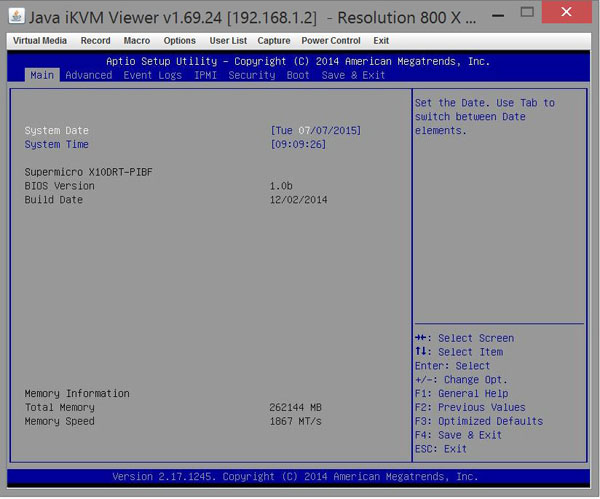This screenshot has height=499, width=600.
Task: Click the Java icon in title bar
Action: pyautogui.click(x=16, y=15)
